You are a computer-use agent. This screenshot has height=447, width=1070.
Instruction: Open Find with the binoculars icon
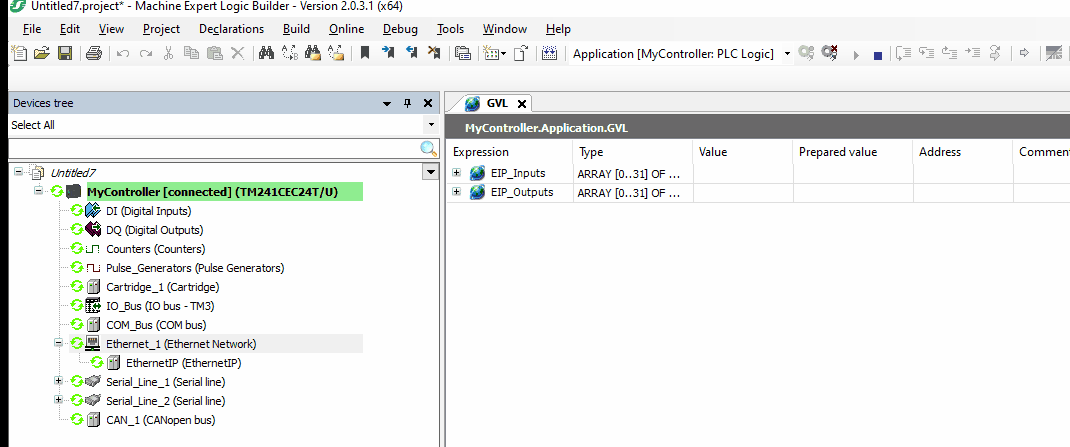266,53
